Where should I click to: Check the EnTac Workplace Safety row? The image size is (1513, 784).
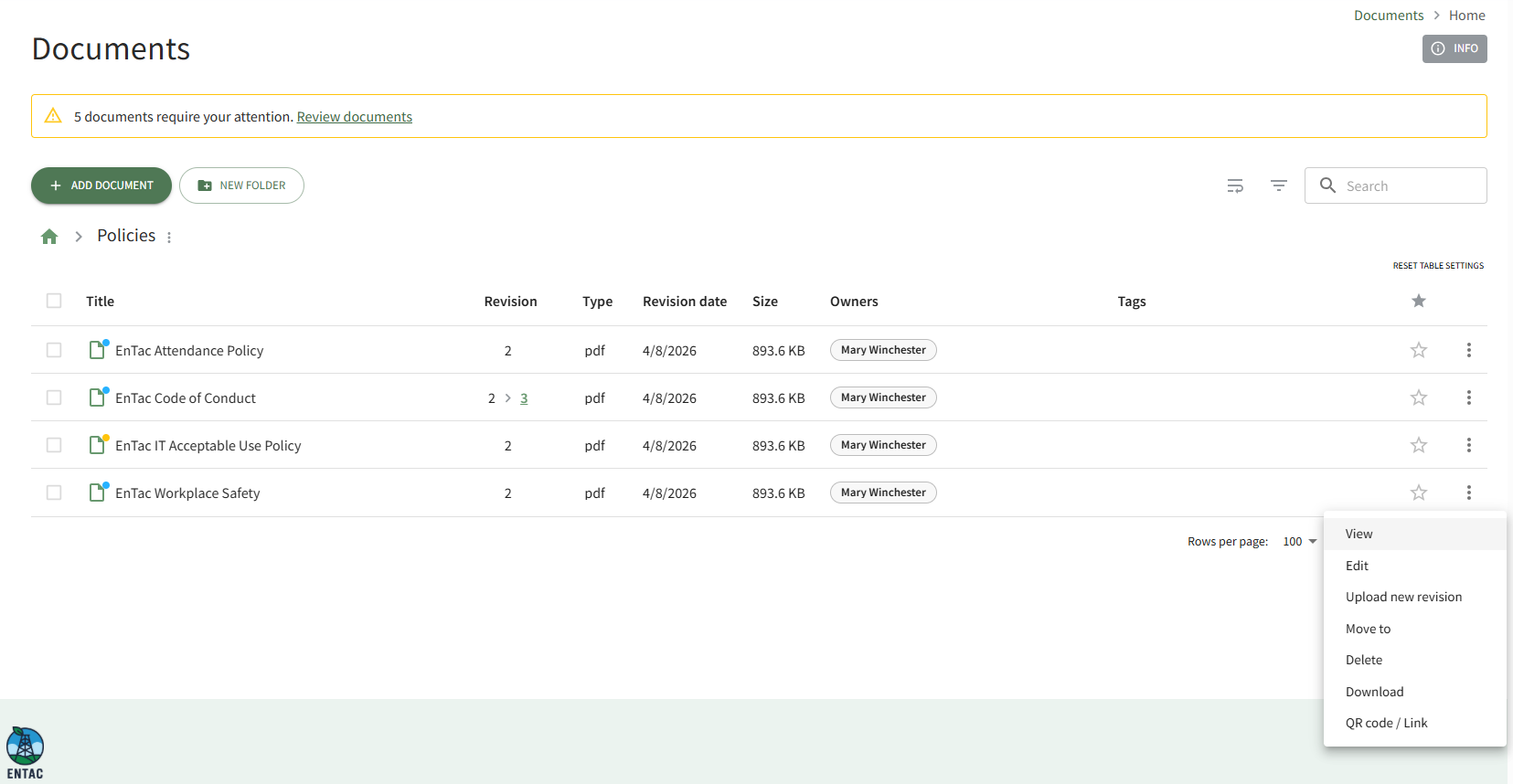(54, 493)
